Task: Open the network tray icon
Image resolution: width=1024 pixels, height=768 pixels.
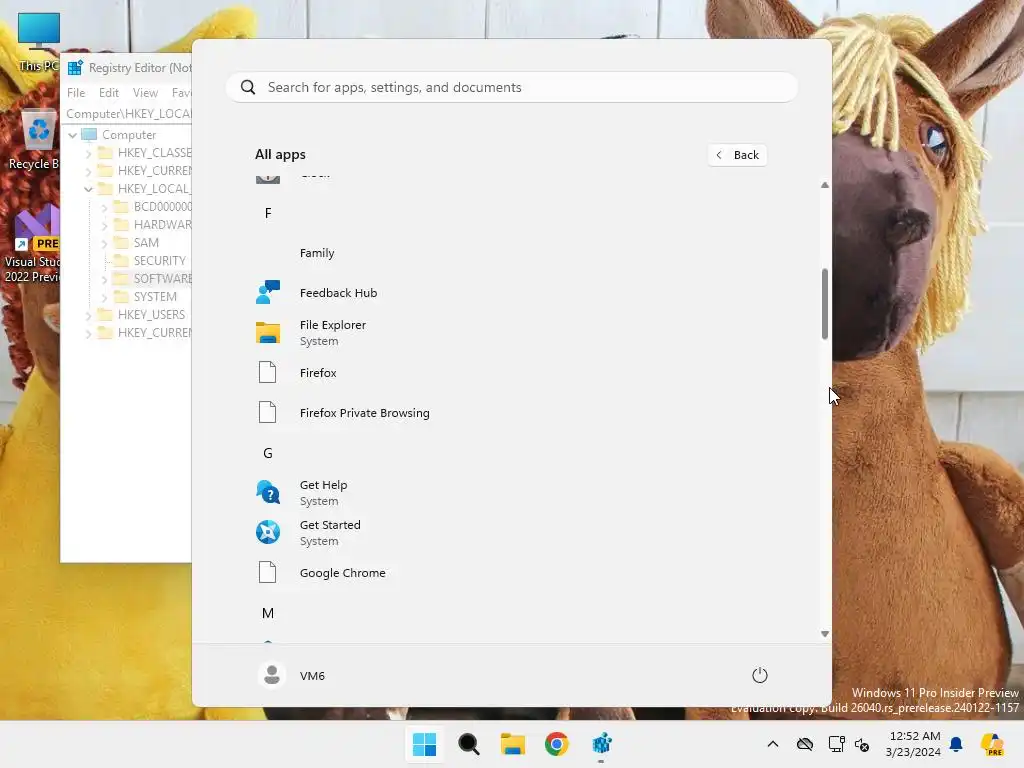Action: click(836, 744)
